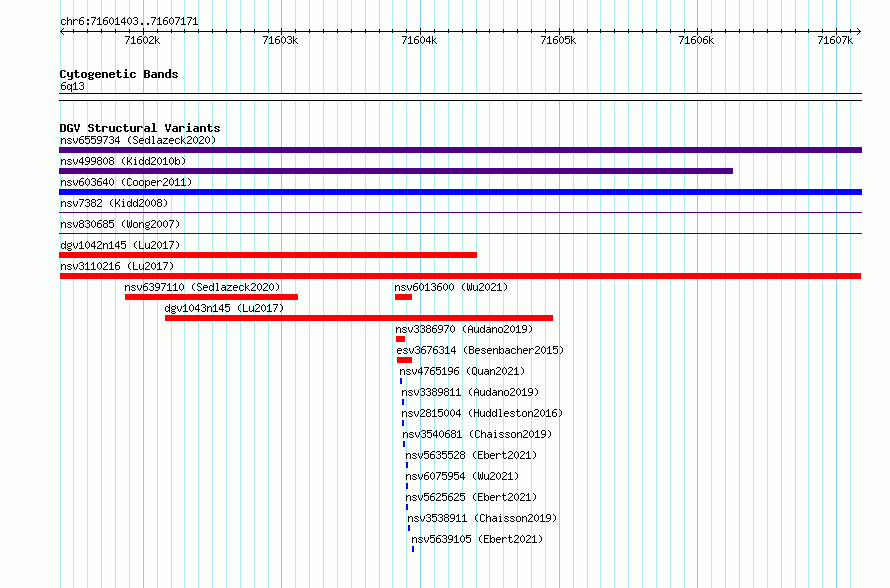This screenshot has width=890, height=588.
Task: Click the esv3676314 (Besenbacher2015) red marker
Action: pos(404,360)
